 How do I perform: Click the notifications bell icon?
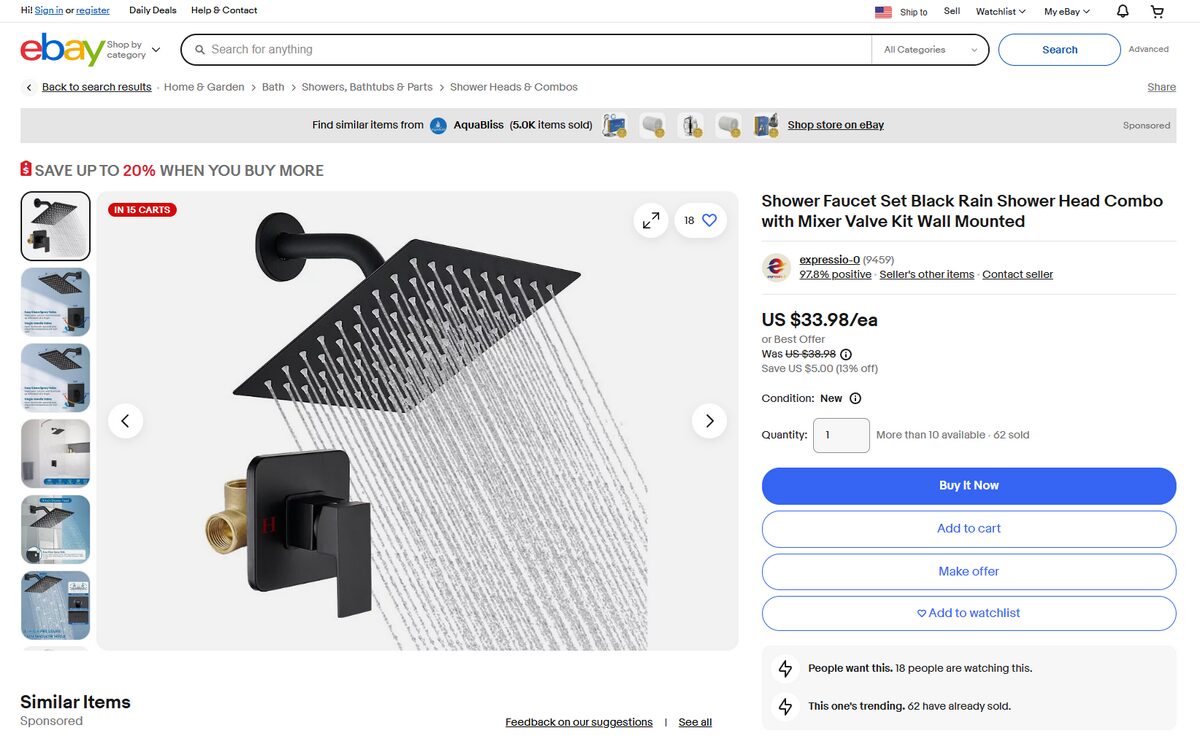click(x=1121, y=11)
